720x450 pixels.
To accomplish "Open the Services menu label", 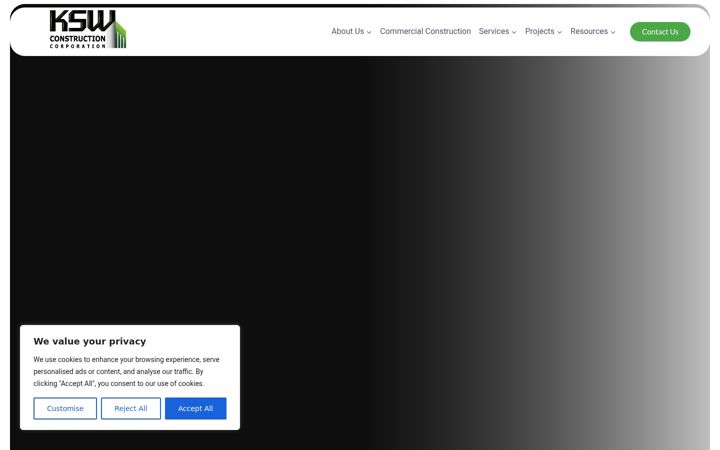I will click(x=494, y=31).
